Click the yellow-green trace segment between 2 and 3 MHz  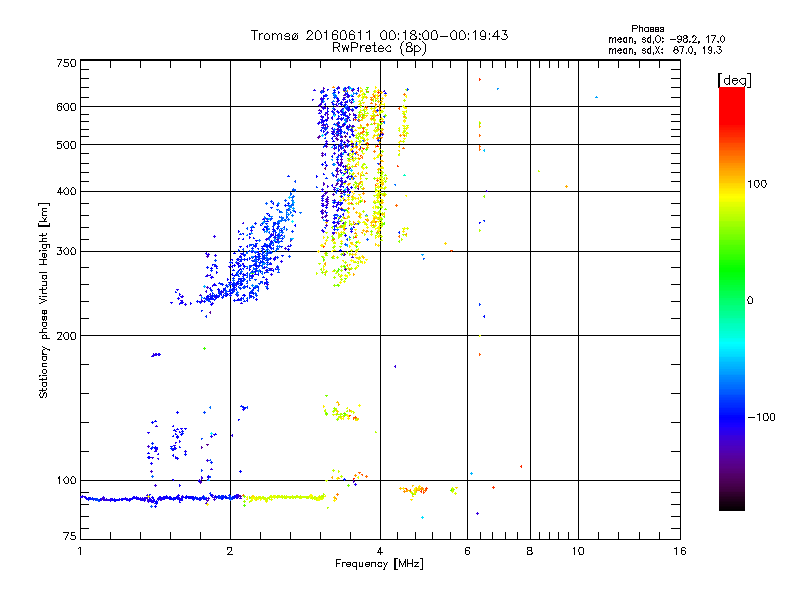point(284,497)
